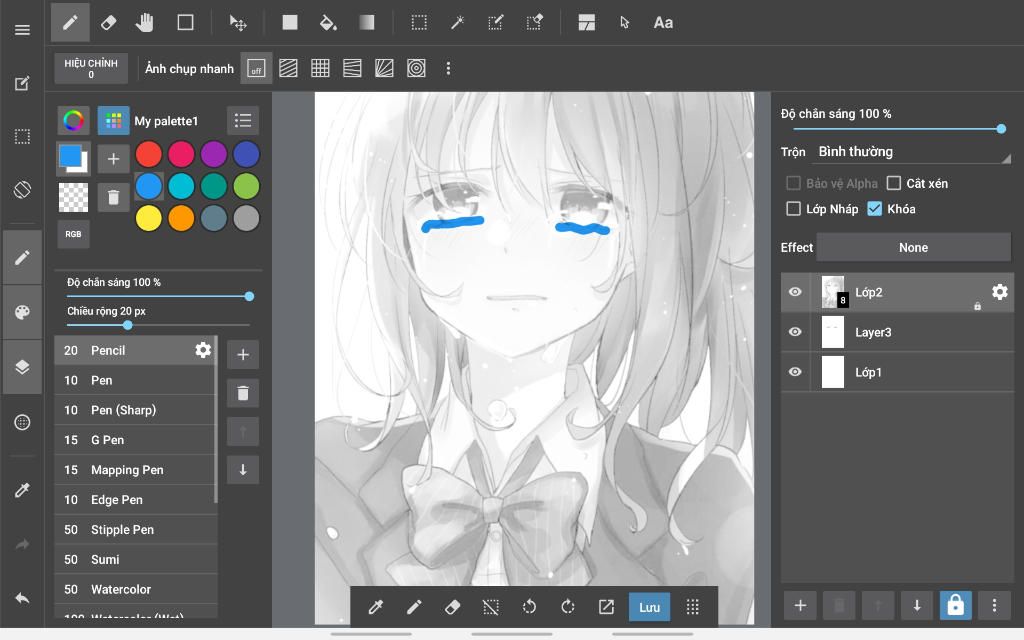Hide the Lớp2 layer
The height and width of the screenshot is (640, 1024).
tap(795, 292)
